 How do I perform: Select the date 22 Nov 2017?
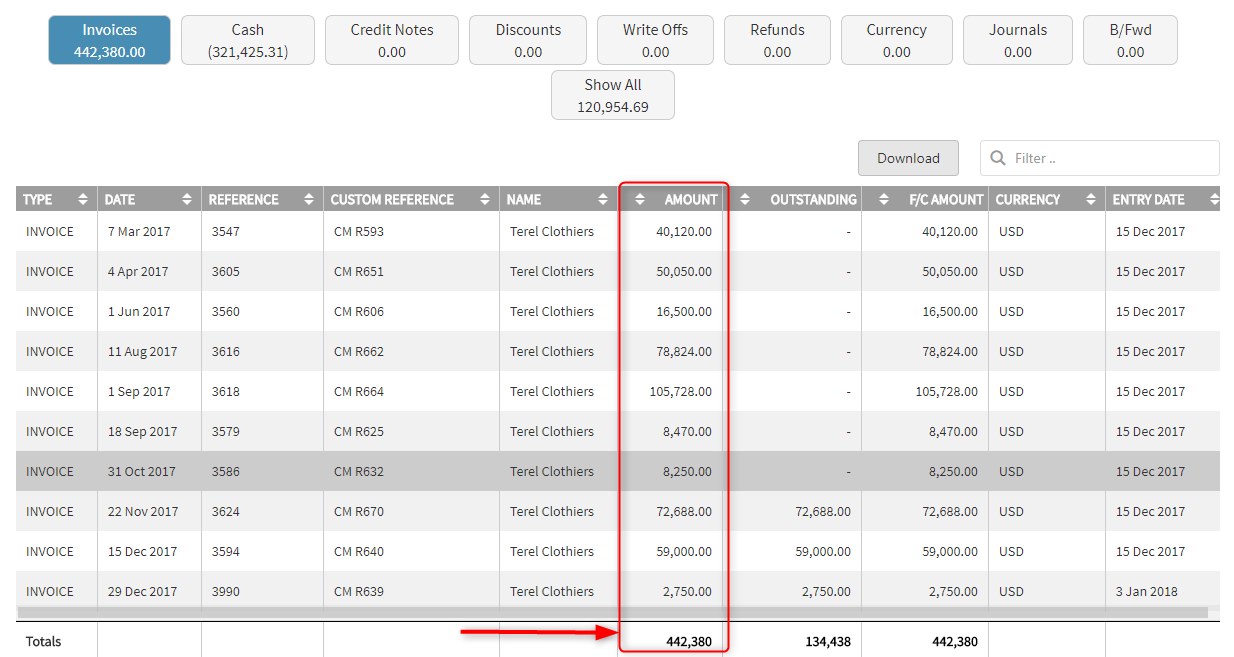[x=143, y=511]
